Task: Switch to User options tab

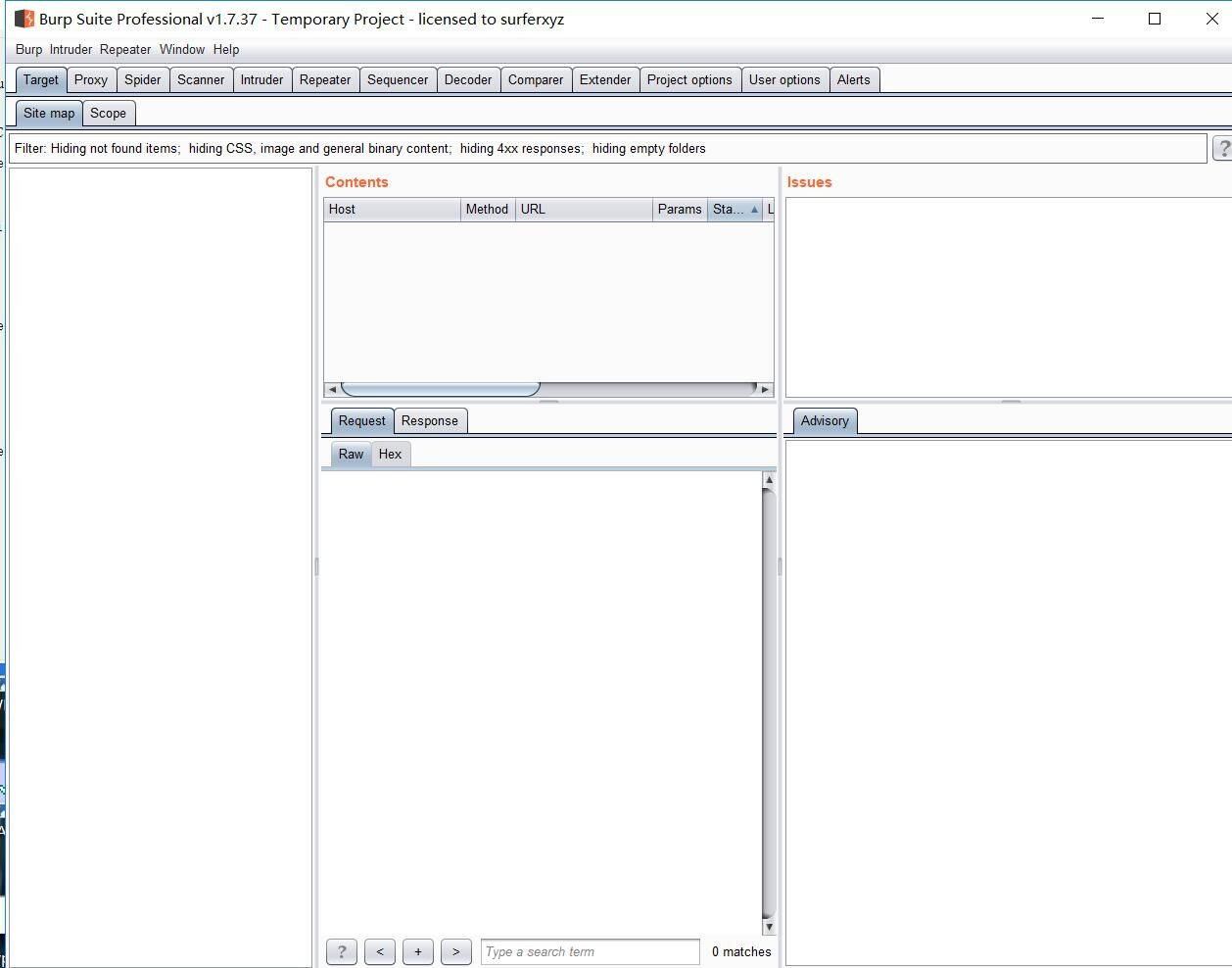Action: coord(784,80)
